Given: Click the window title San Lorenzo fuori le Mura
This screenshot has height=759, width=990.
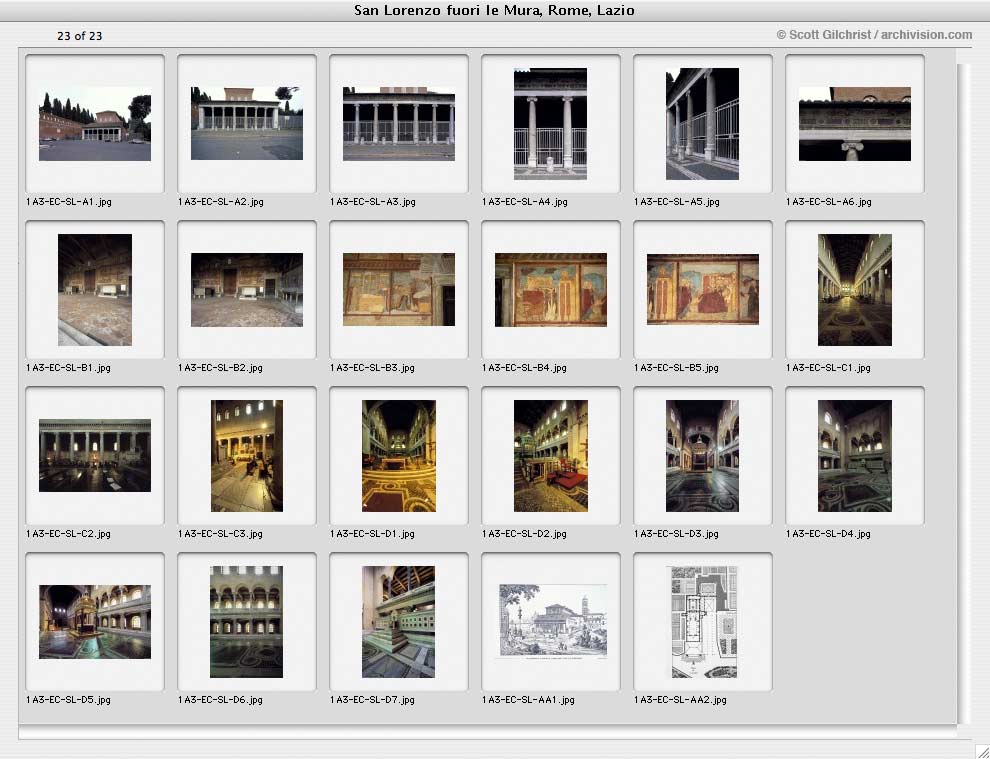Looking at the screenshot, I should (494, 10).
